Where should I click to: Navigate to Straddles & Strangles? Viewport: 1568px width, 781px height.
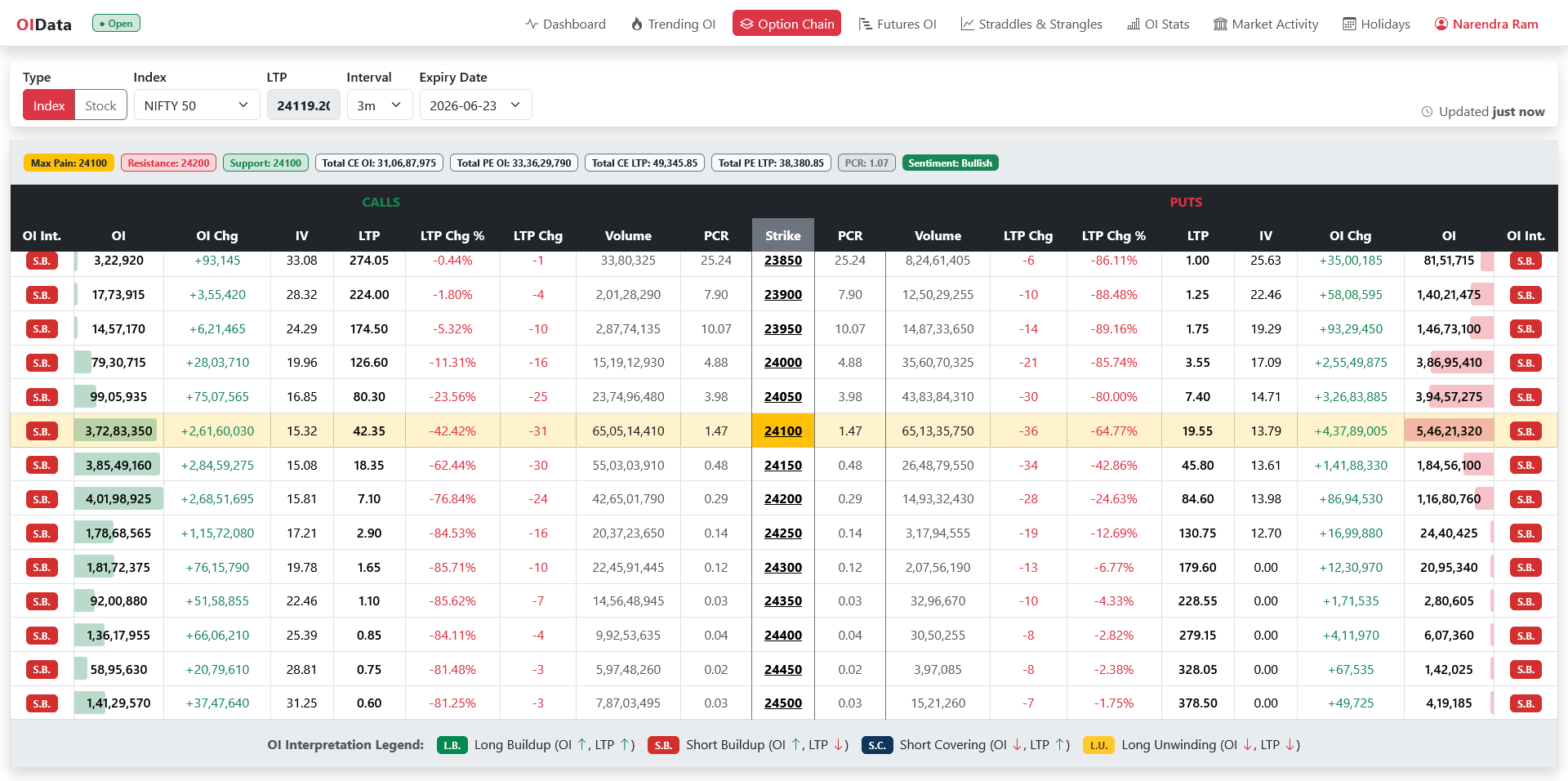coord(1031,24)
